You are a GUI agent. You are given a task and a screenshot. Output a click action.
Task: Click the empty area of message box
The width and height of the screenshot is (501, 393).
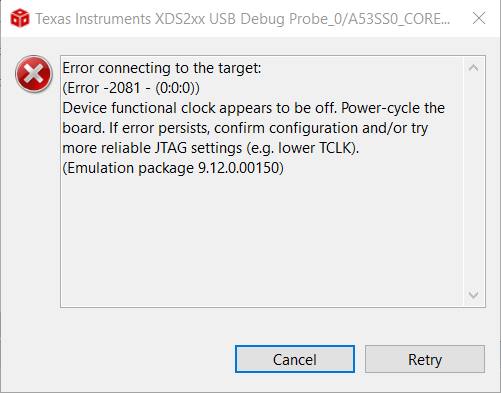click(262, 242)
